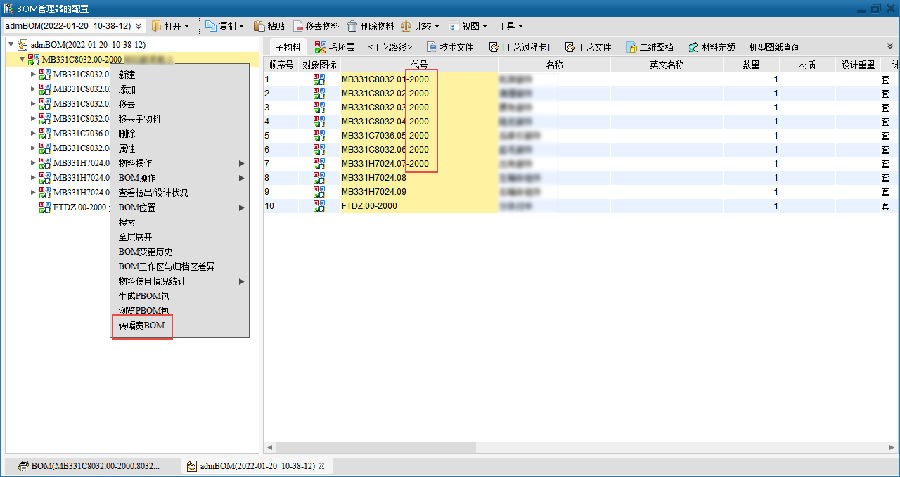Click the FTDZ.00-2000 tree node icon

[45, 207]
